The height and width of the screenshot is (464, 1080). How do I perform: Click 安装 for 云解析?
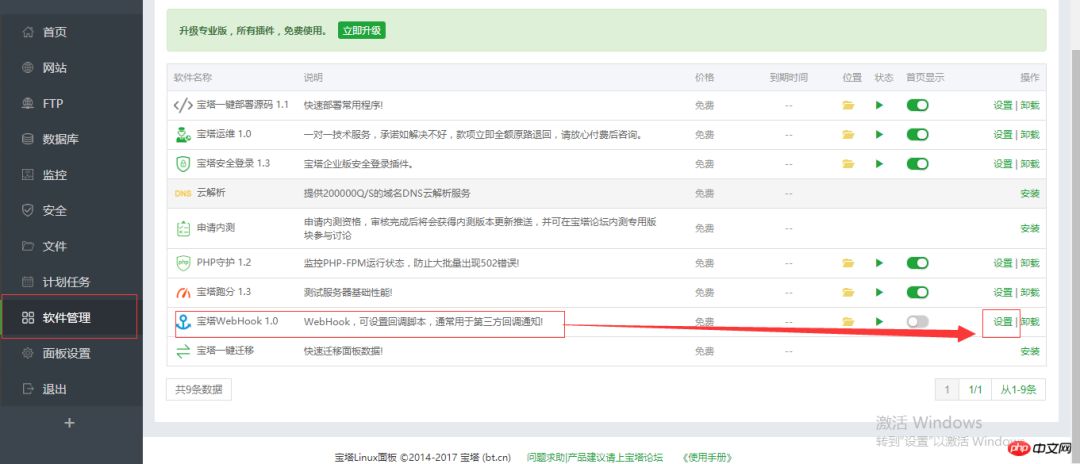1030,193
